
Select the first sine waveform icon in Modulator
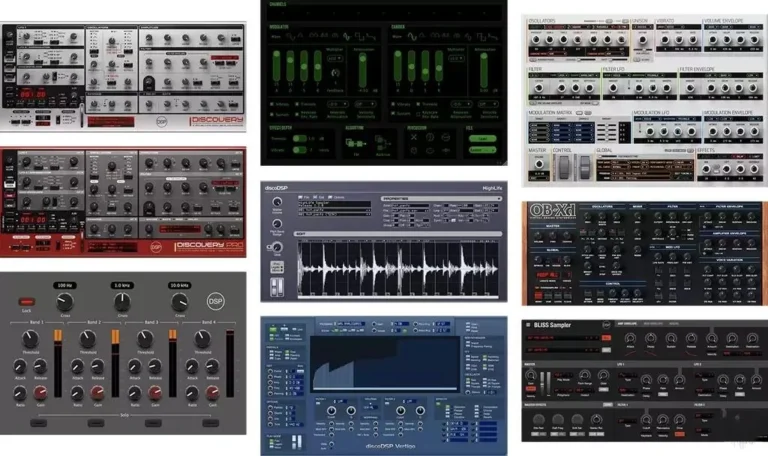290,36
